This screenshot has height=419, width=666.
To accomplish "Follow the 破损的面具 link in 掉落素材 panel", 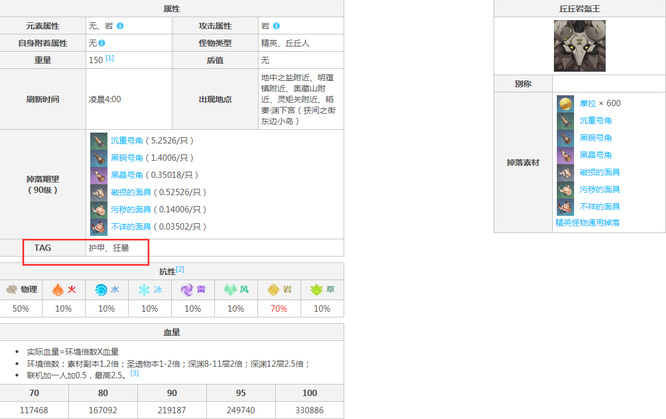I will click(600, 172).
